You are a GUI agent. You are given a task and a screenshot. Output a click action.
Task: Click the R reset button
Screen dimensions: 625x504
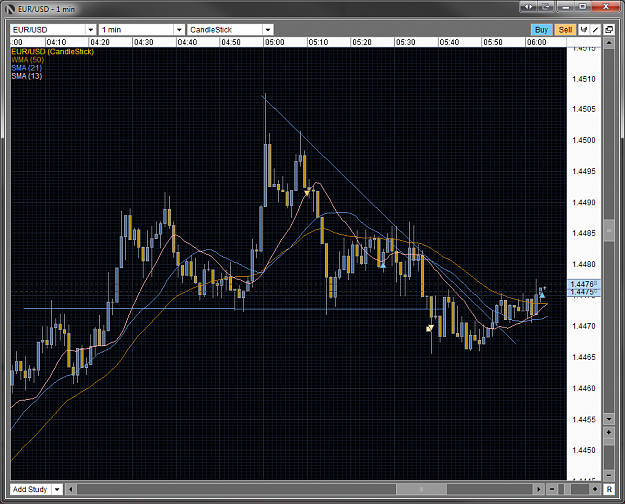click(x=609, y=489)
